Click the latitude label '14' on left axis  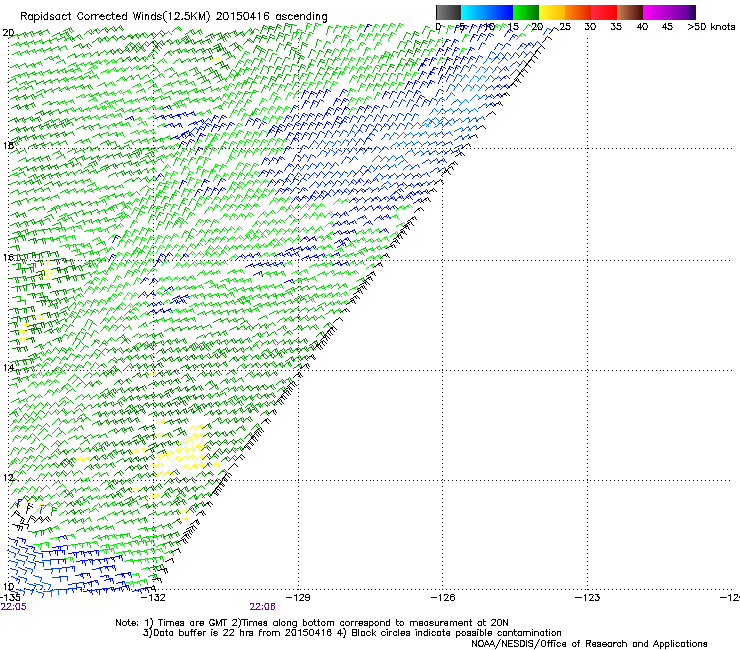8,367
